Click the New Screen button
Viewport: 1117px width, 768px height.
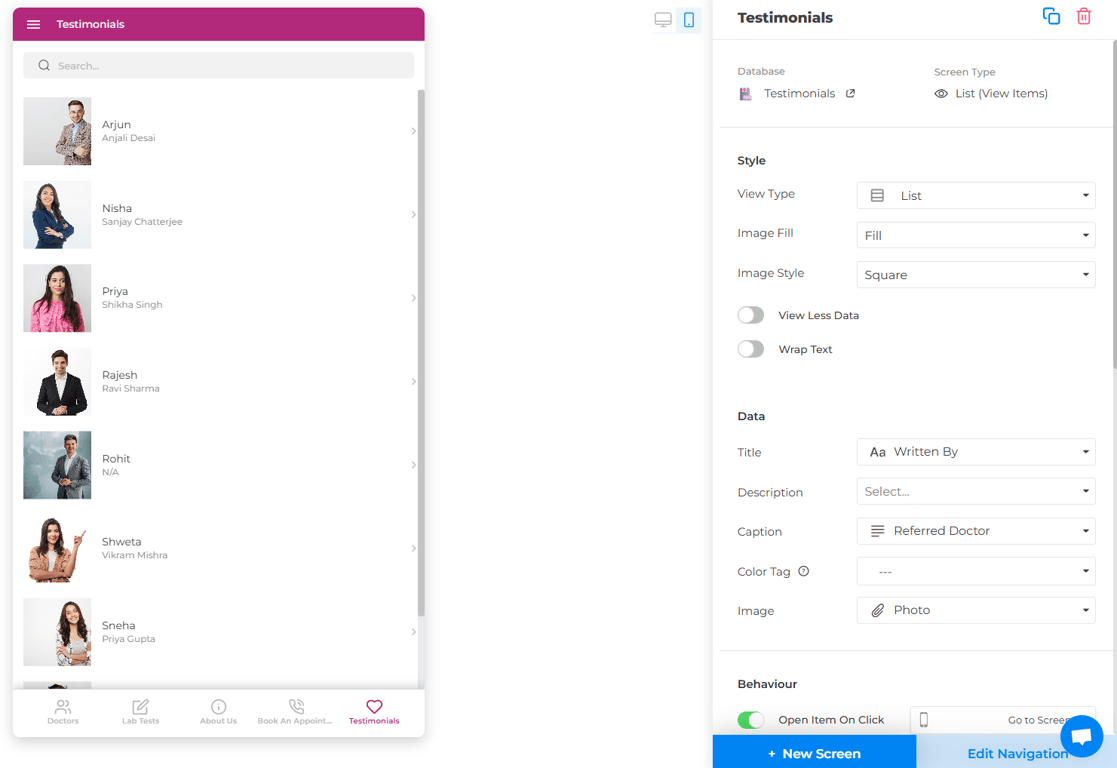click(814, 752)
